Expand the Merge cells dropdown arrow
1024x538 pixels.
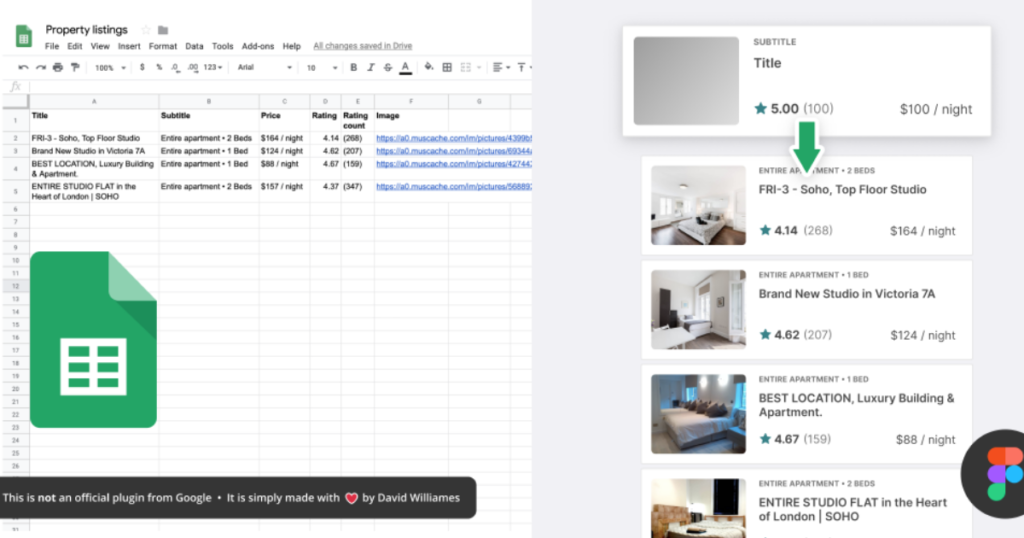pos(479,68)
